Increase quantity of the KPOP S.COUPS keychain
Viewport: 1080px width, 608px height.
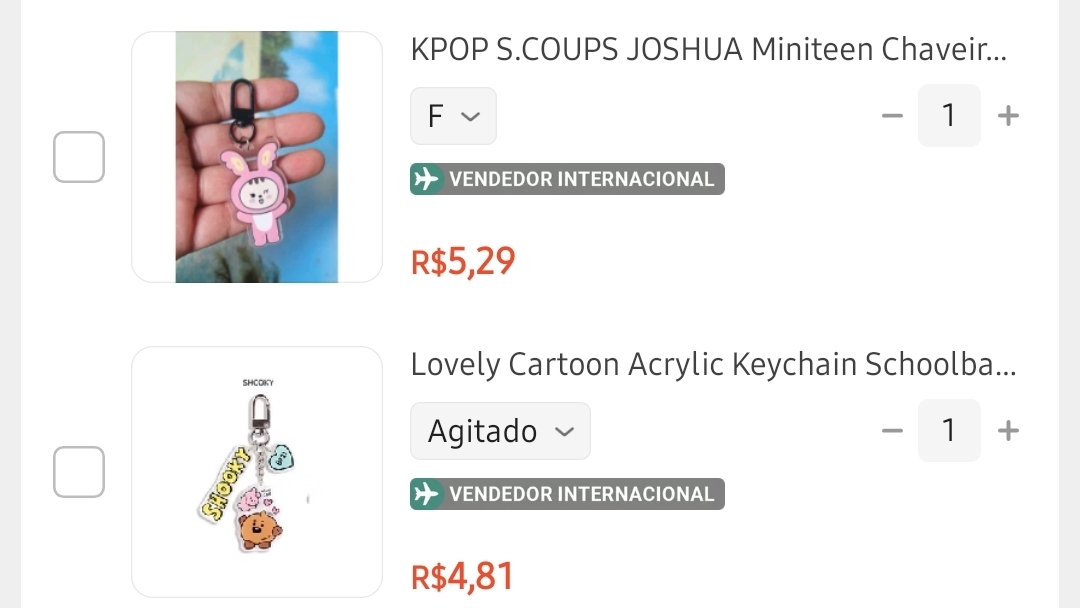tap(1008, 116)
